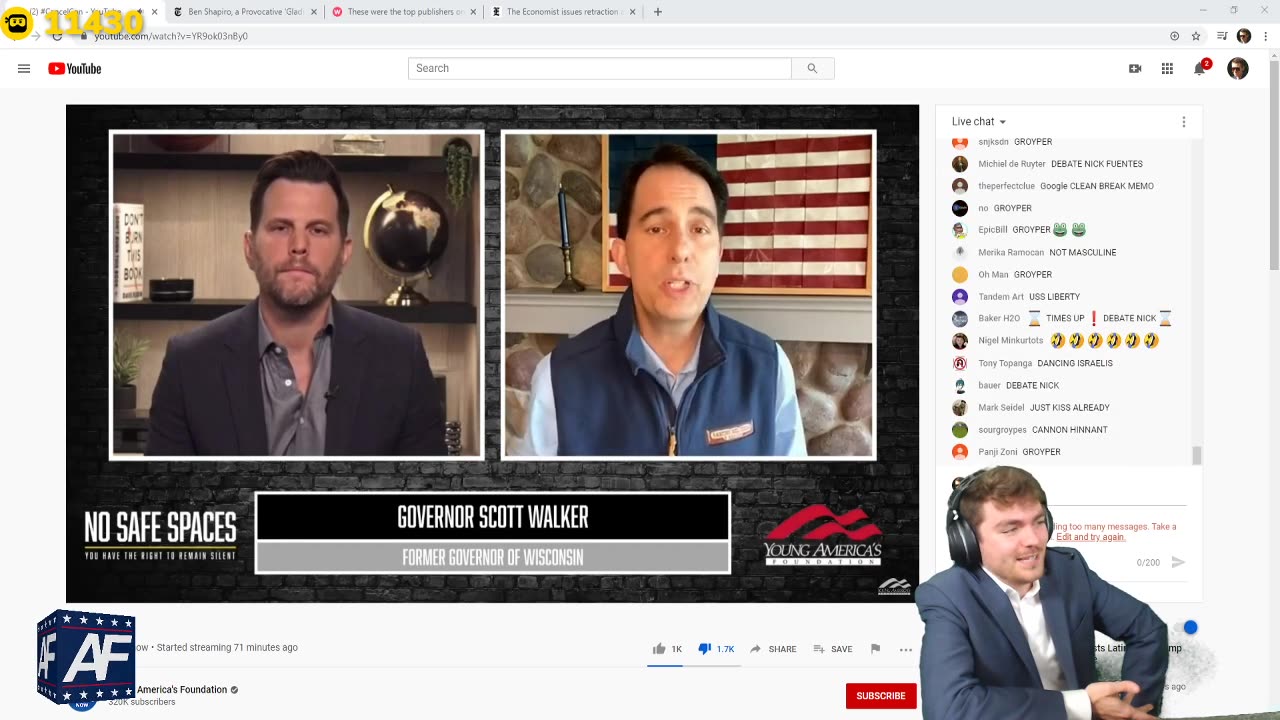Image resolution: width=1280 pixels, height=720 pixels.
Task: Click the browser reload button
Action: pyautogui.click(x=57, y=36)
